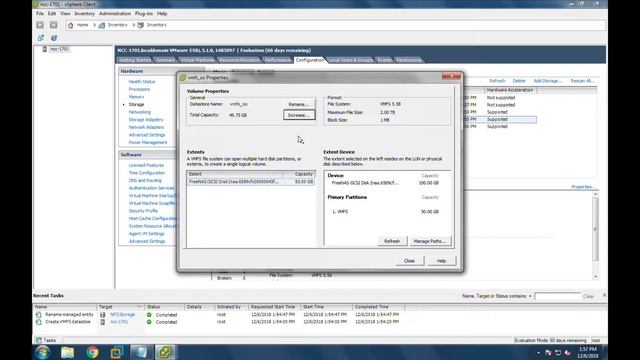Click the second Inventory breadcrumb host icon
640x360 pixels.
[x=140, y=25]
